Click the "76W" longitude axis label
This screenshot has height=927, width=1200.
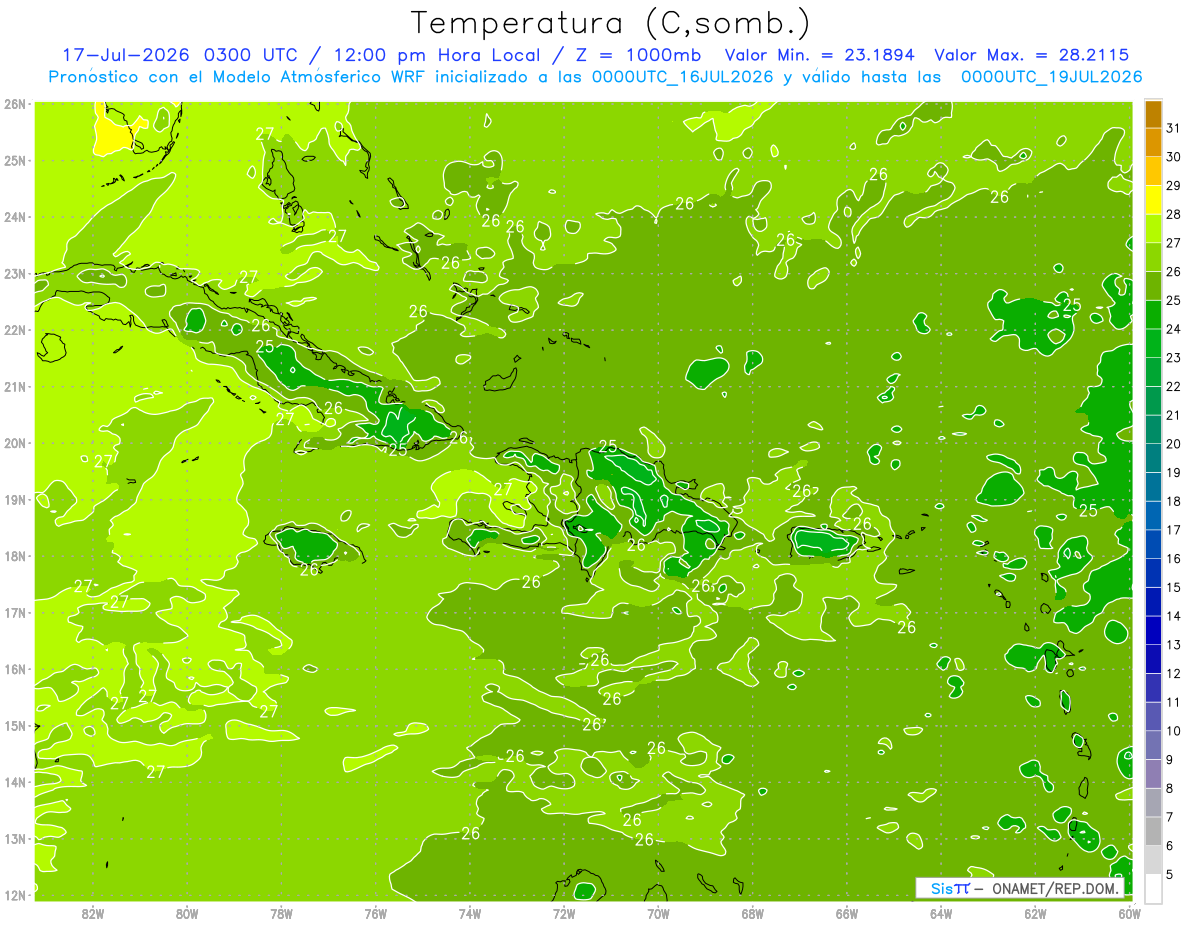[x=376, y=913]
